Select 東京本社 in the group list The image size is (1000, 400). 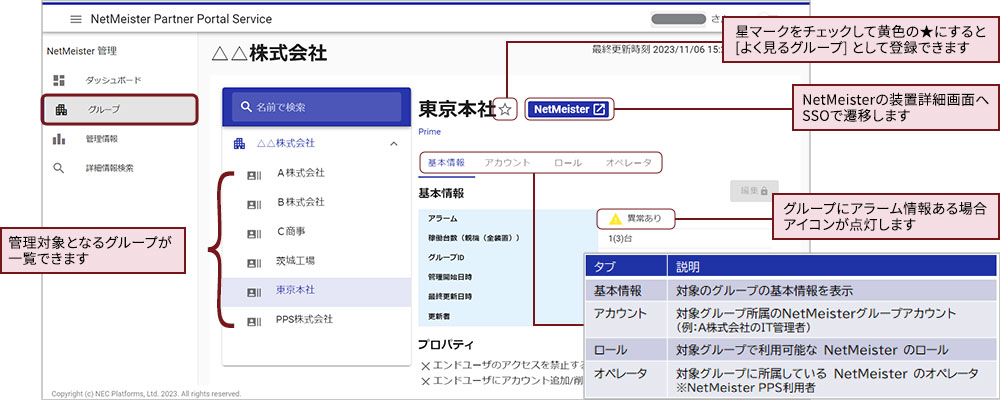[295, 290]
